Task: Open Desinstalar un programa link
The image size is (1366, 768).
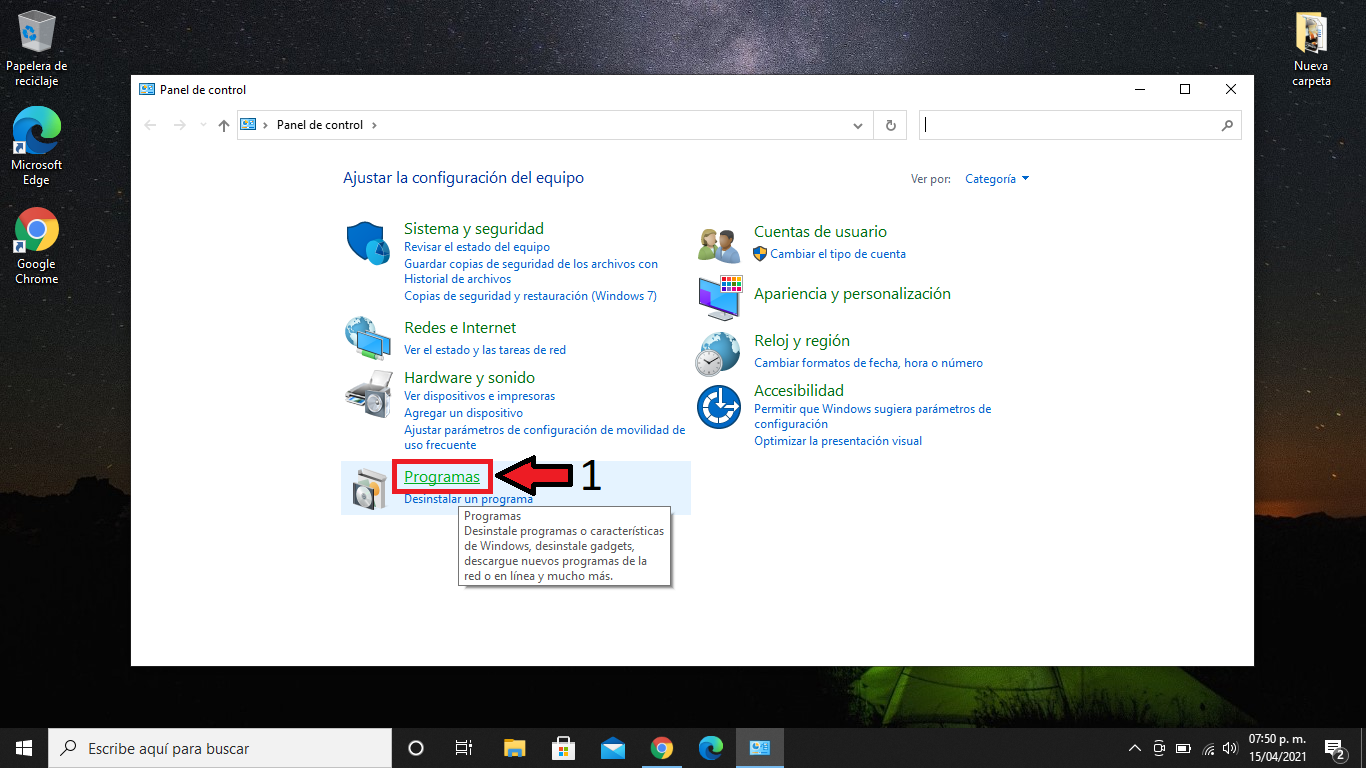Action: point(468,499)
